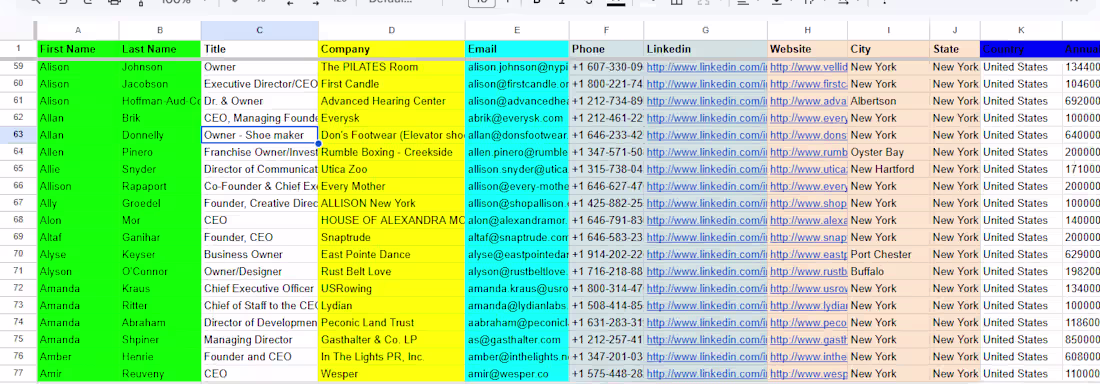Select first name 'Allie' cell
The image size is (1100, 384).
(x=78, y=169)
